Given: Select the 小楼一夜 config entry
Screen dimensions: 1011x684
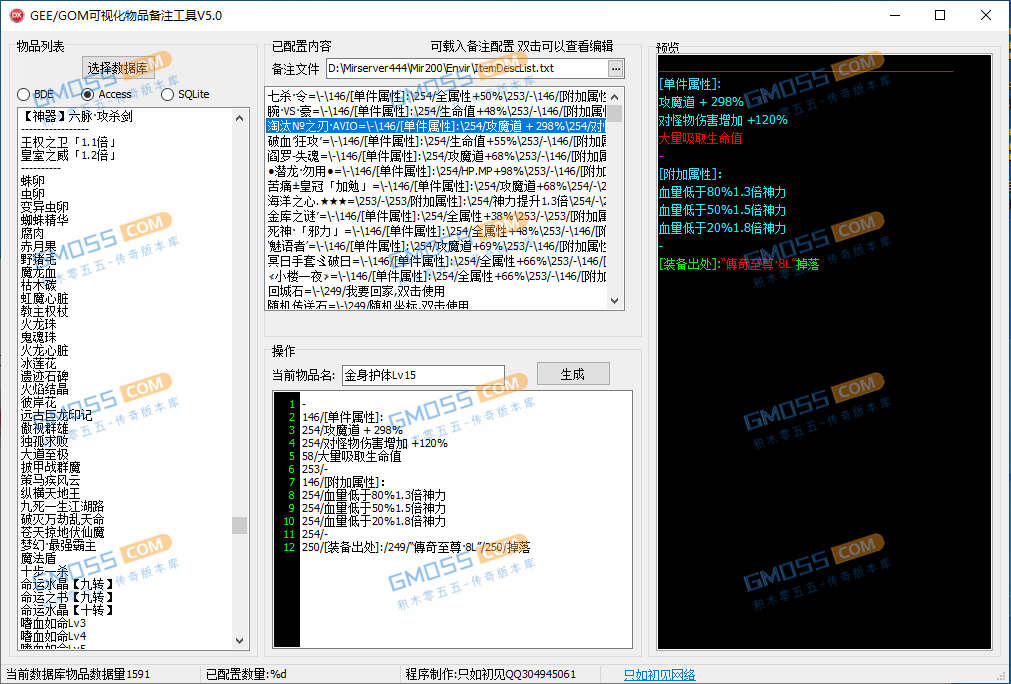Looking at the screenshot, I should point(437,276).
